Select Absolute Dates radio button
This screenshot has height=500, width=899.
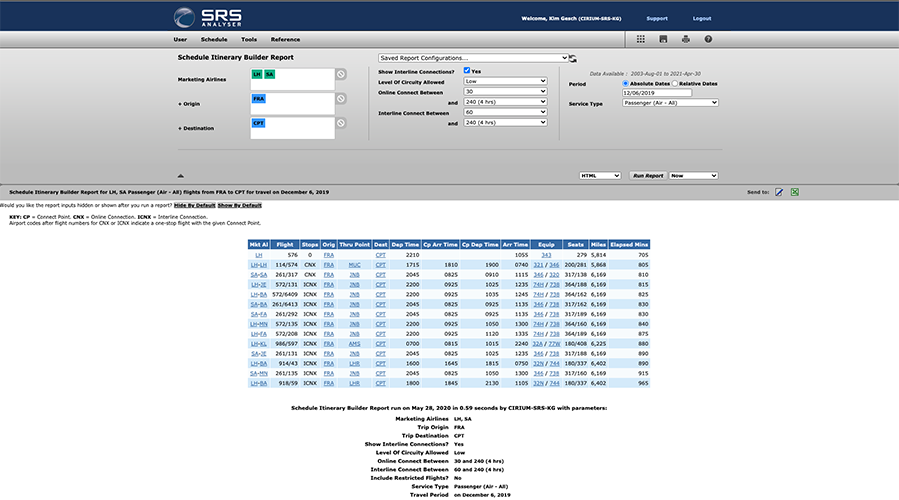click(x=626, y=83)
